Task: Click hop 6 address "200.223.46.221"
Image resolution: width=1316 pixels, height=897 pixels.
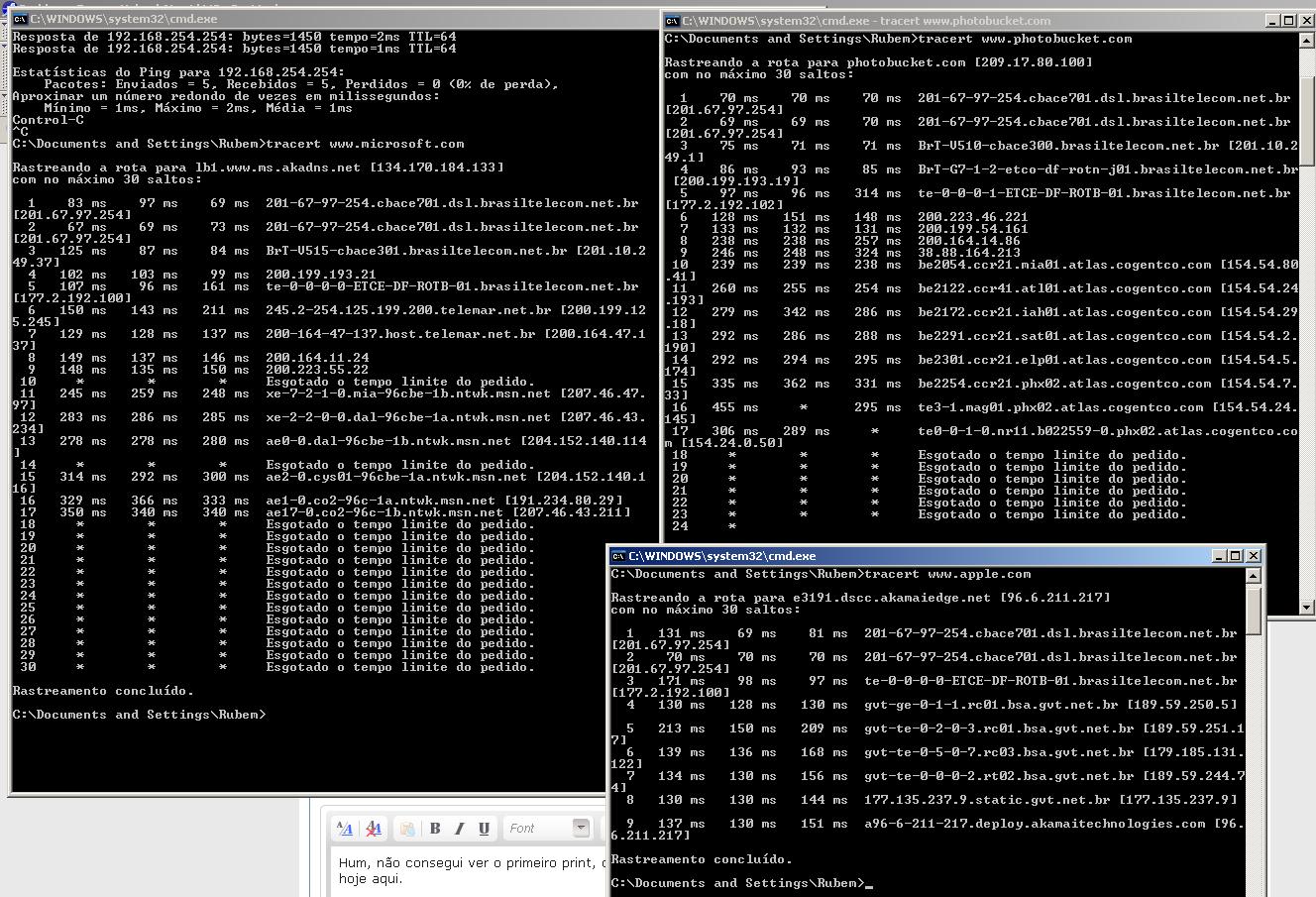Action: click(x=973, y=217)
